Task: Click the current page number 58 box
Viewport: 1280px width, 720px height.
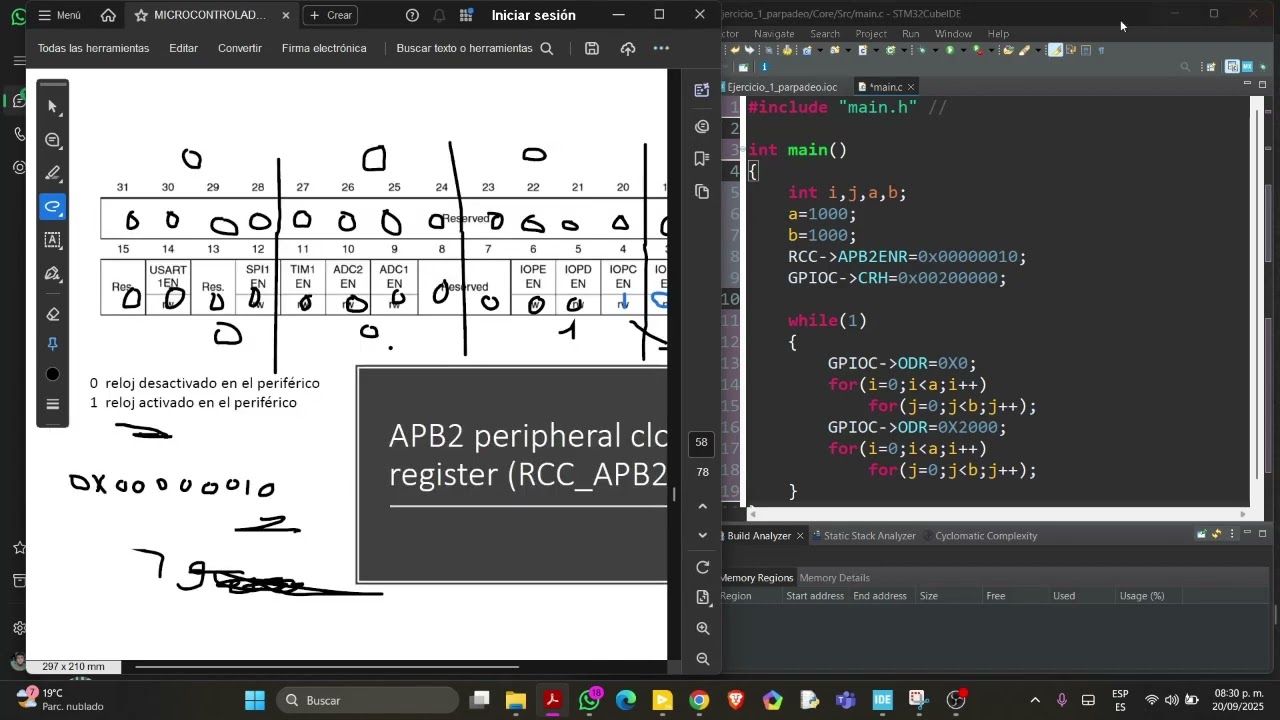Action: click(x=702, y=442)
